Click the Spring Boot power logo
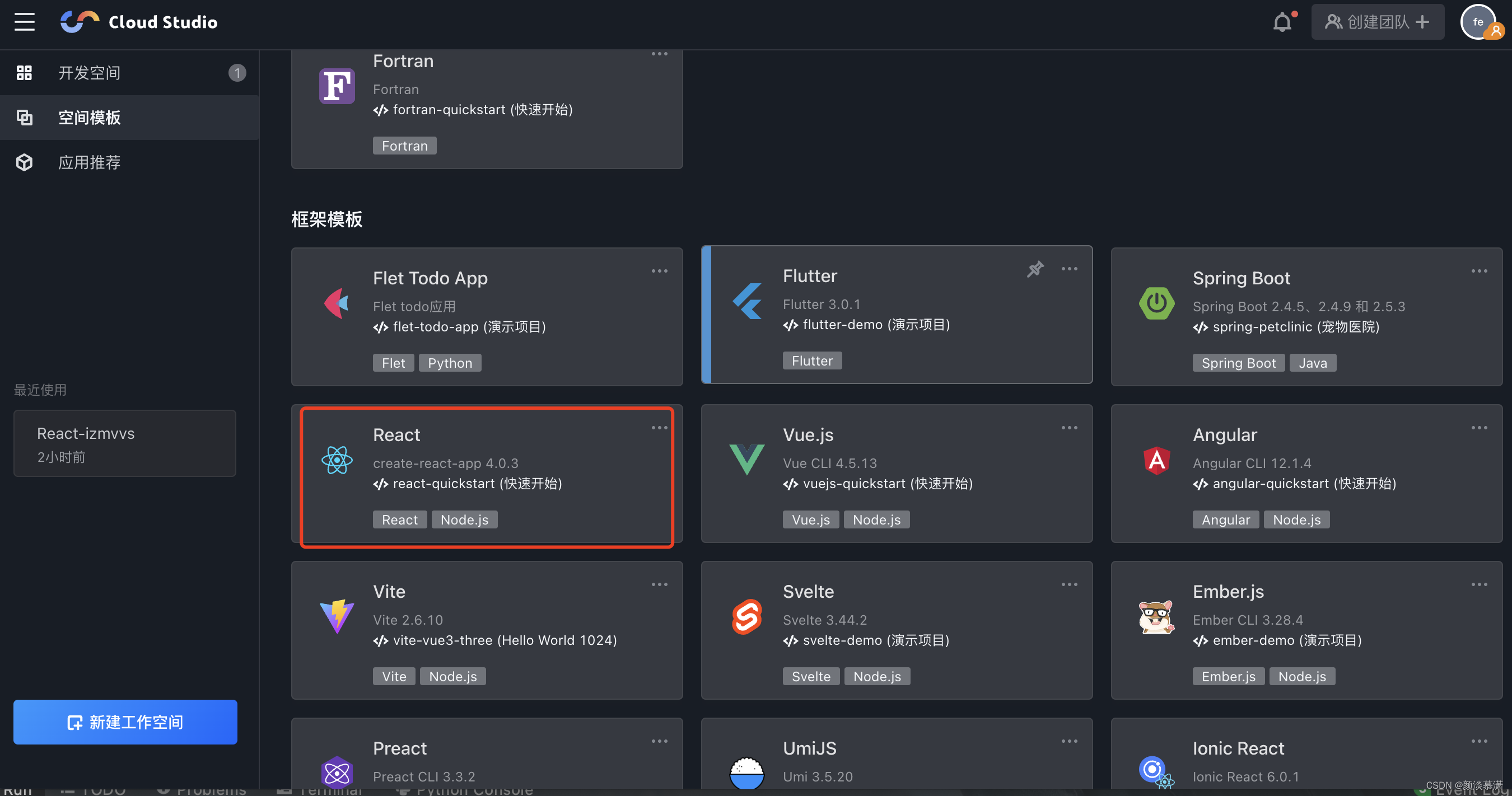The height and width of the screenshot is (796, 1512). 1156,303
